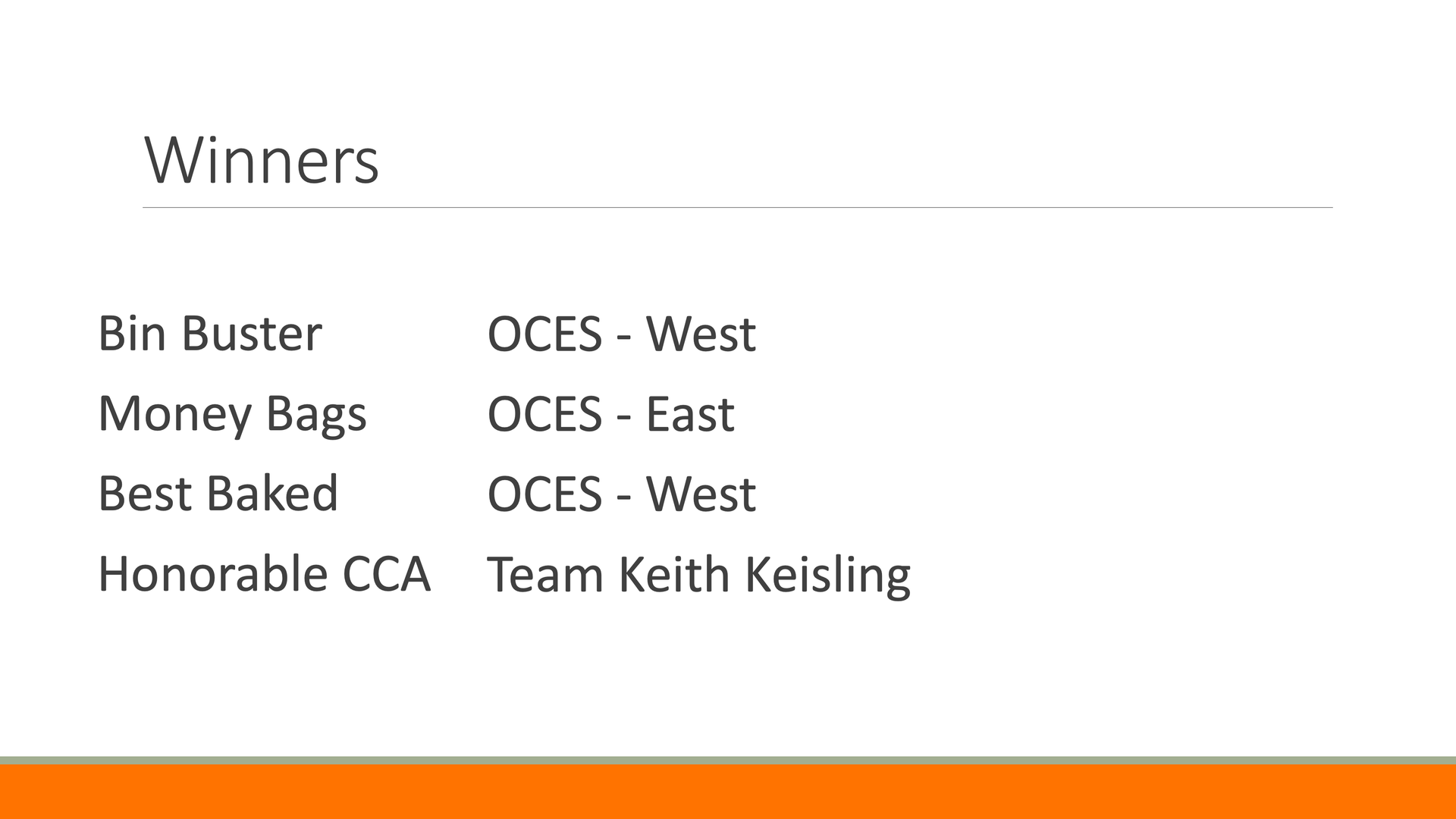Image resolution: width=1456 pixels, height=819 pixels.
Task: Click the word Baked
Action: [x=271, y=494]
